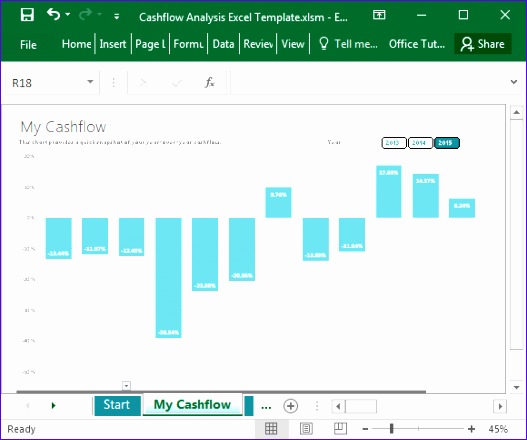Select the 2013 year slicer button

[x=394, y=143]
